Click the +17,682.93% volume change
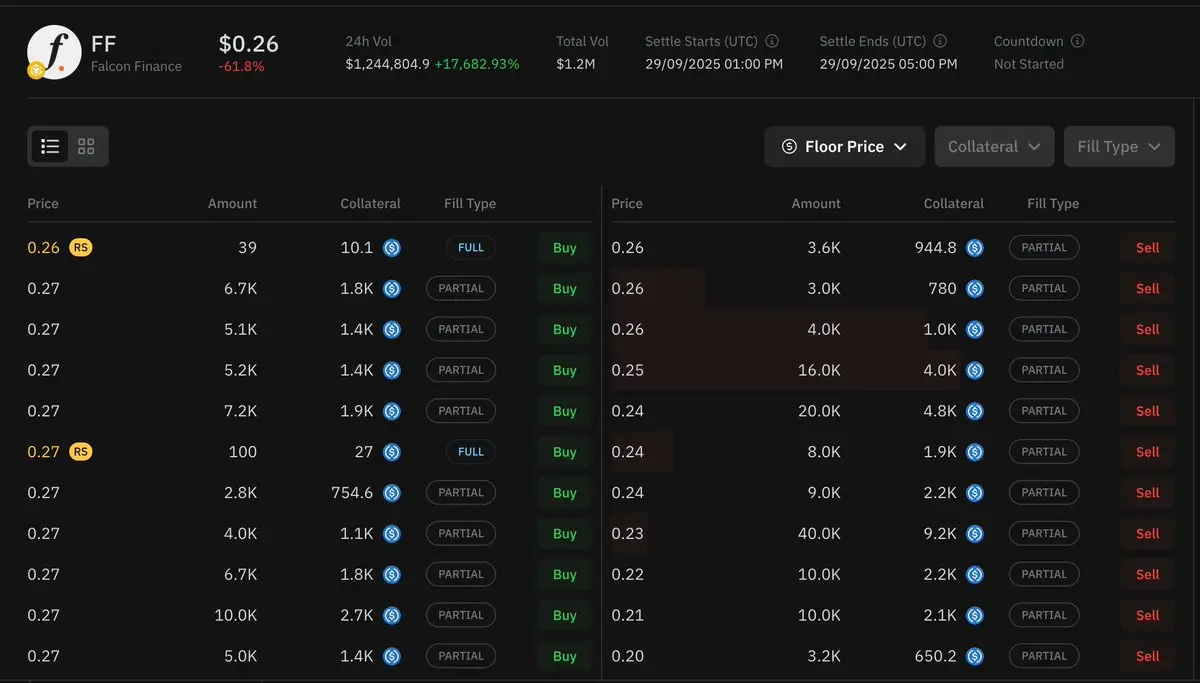This screenshot has height=683, width=1200. 477,64
